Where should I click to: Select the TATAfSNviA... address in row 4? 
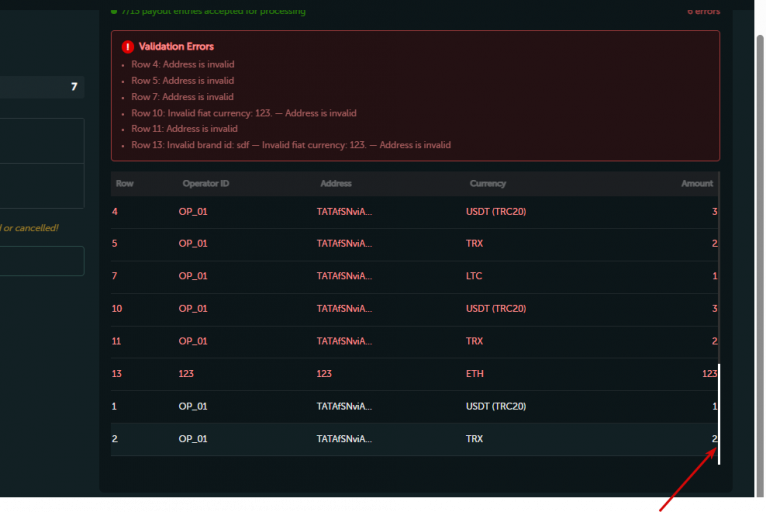344,212
